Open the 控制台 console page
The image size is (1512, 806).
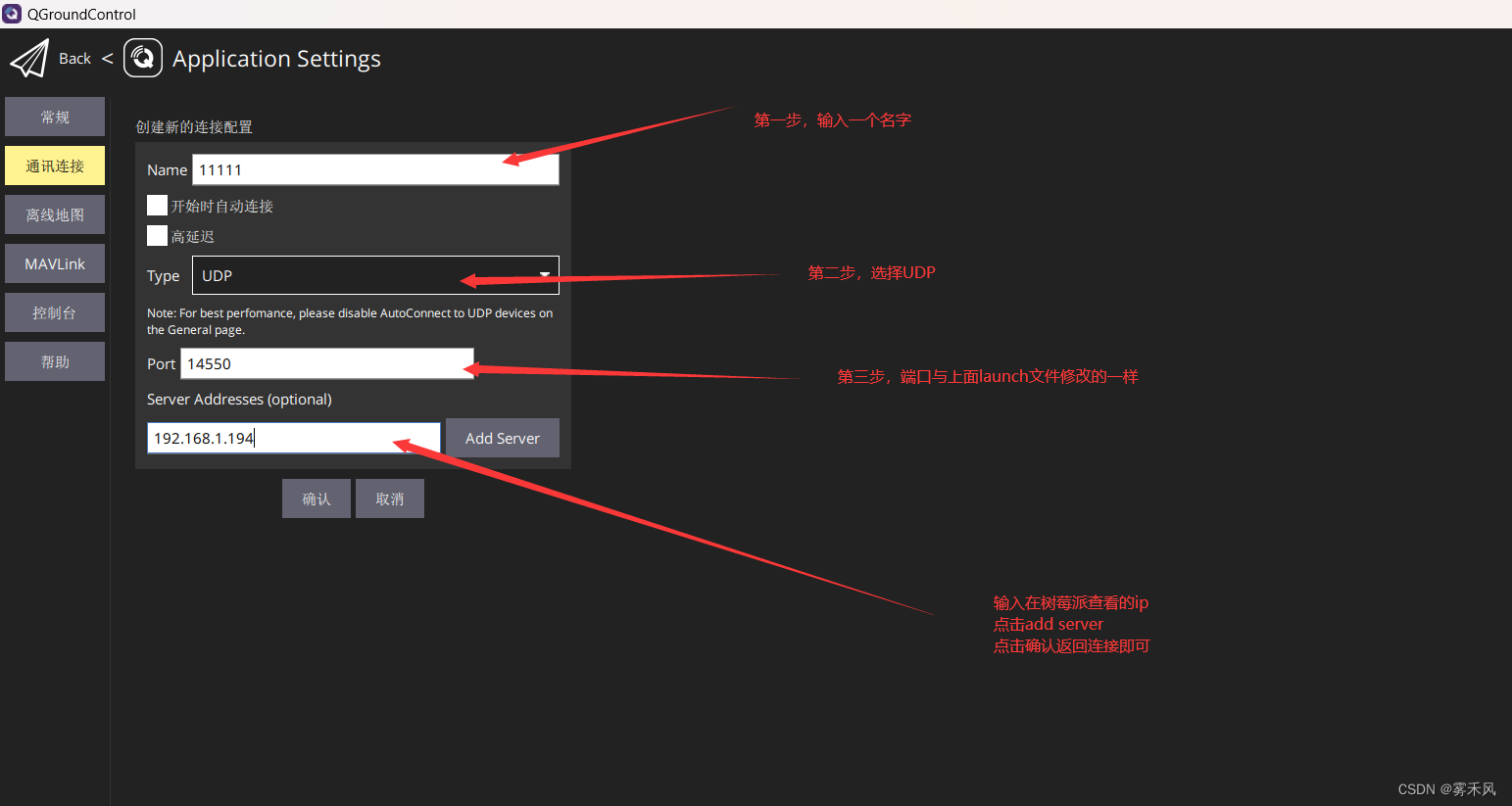click(x=54, y=311)
